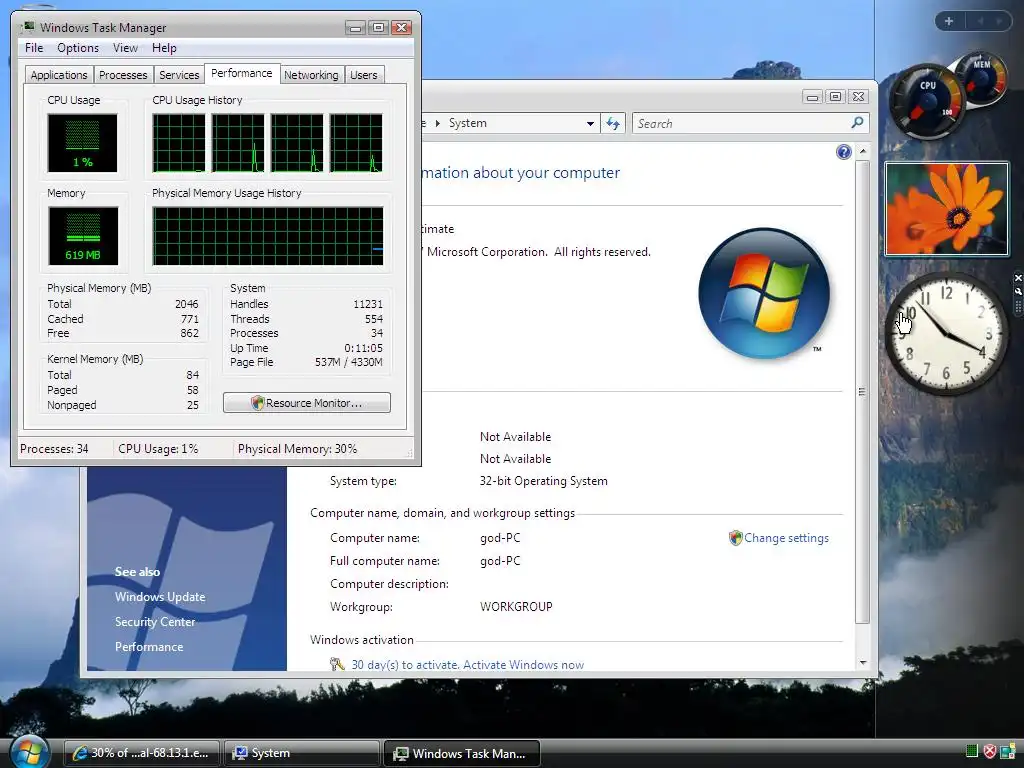Click the System window vertical scrollbar thumb
The width and height of the screenshot is (1024, 768).
click(x=863, y=392)
